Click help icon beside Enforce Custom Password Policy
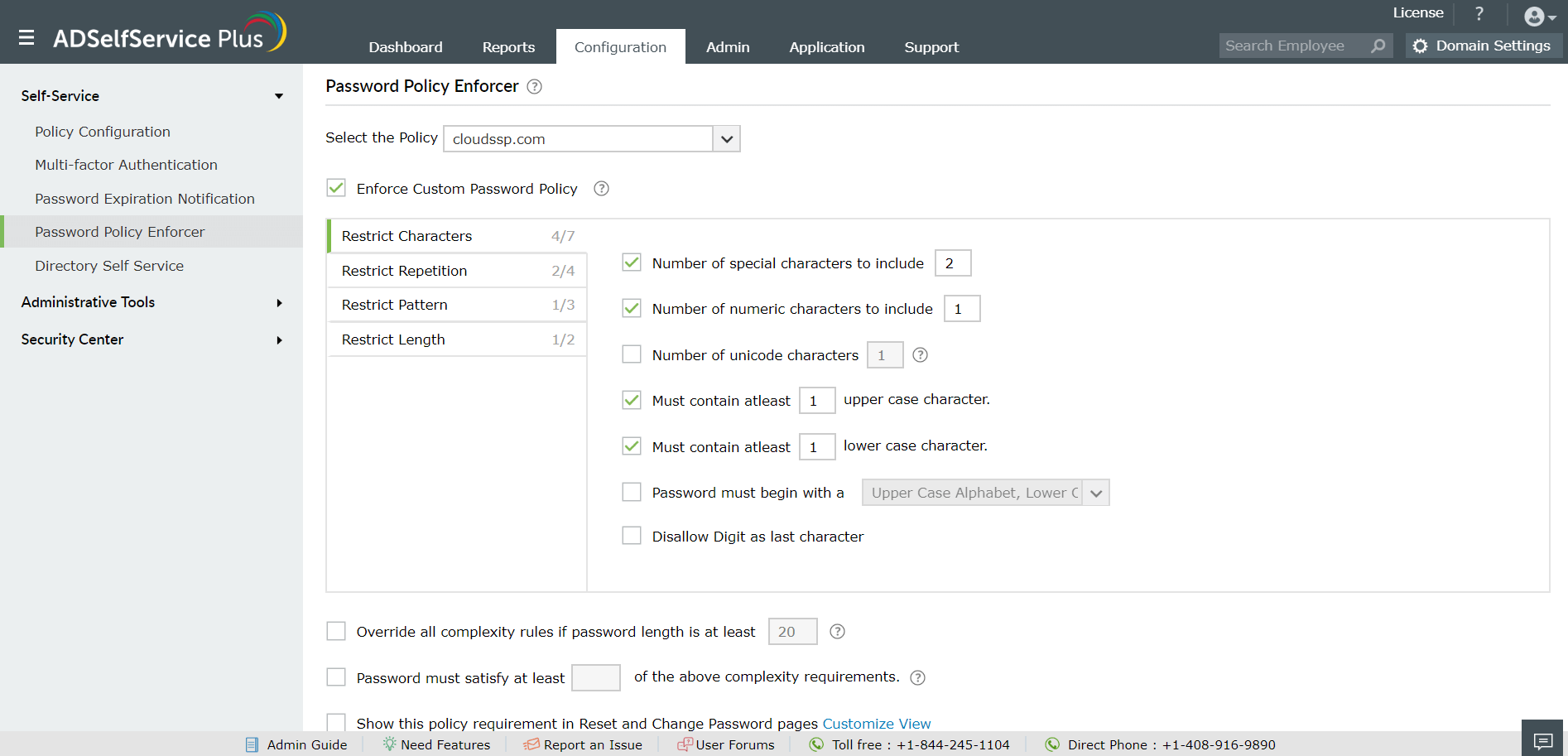1568x756 pixels. (x=602, y=189)
